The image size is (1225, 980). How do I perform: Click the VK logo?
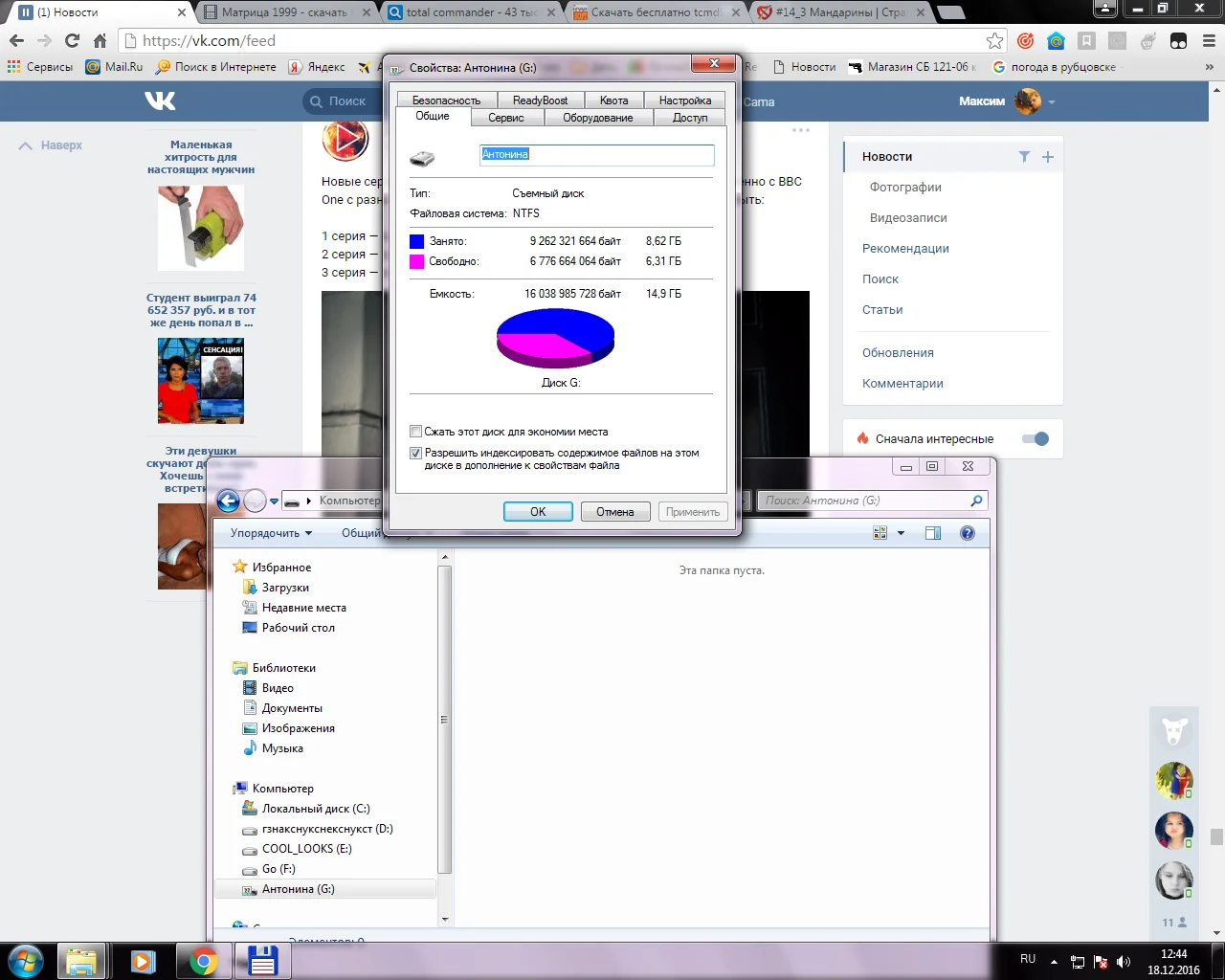160,100
